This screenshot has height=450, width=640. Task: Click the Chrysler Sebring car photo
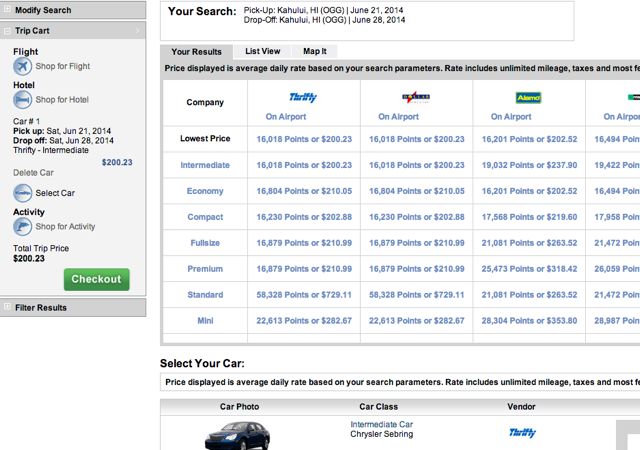point(238,436)
